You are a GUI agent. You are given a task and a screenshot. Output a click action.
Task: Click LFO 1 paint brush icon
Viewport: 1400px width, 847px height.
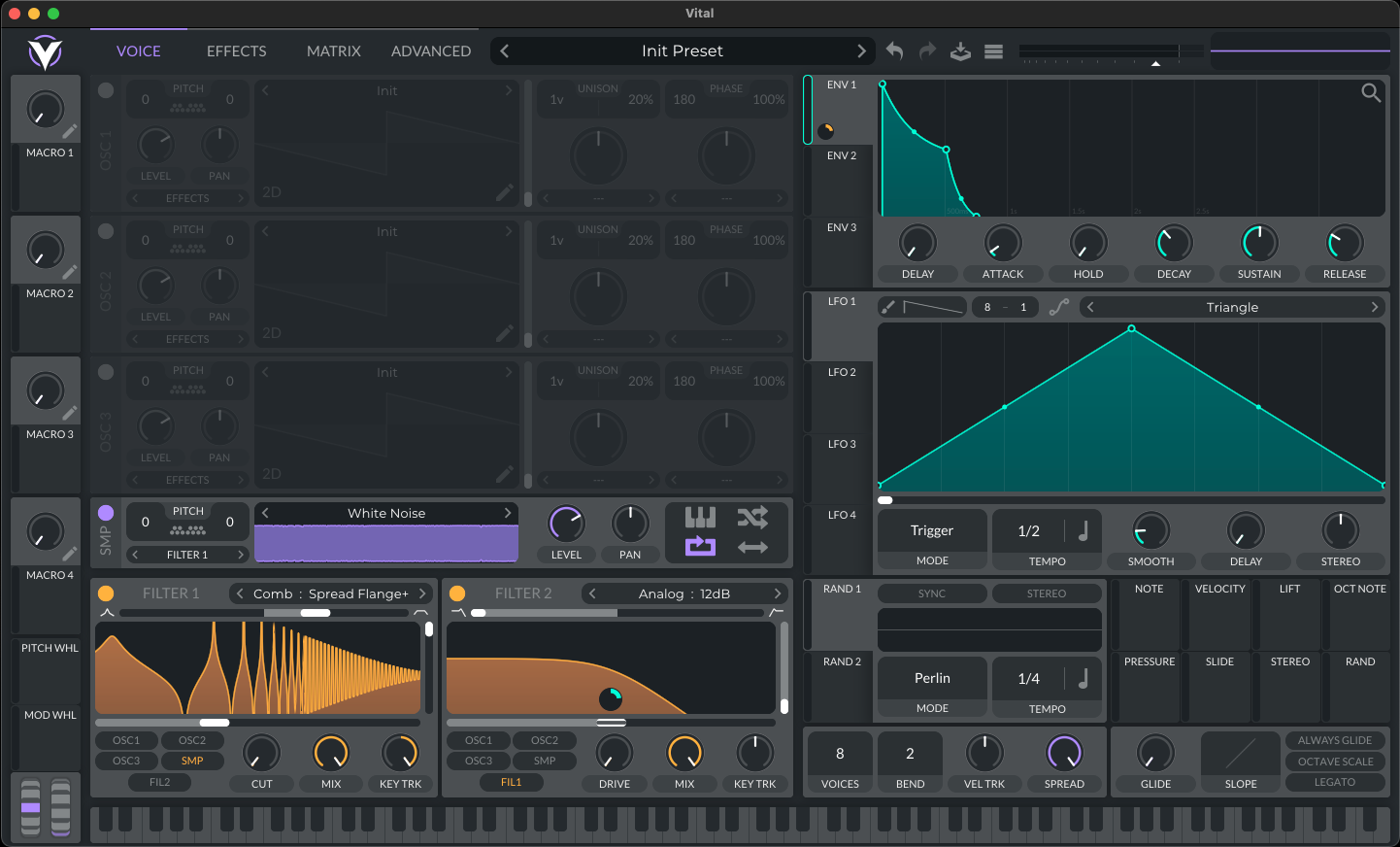click(887, 307)
